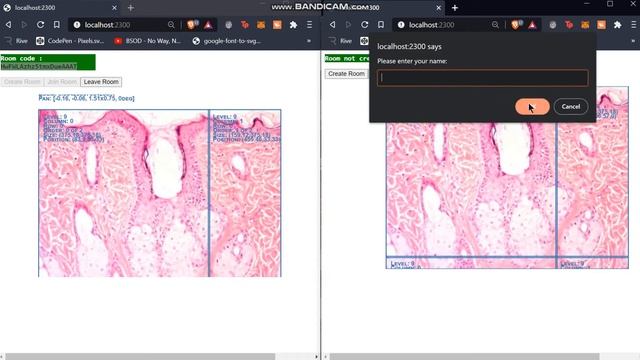Go back in the right browser window
This screenshot has width=640, height=360.
pos(332,25)
